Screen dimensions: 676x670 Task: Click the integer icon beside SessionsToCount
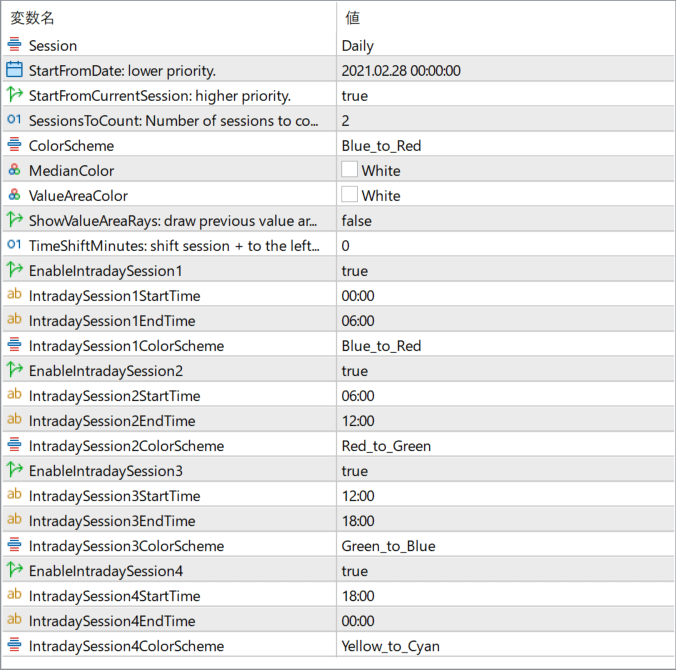(x=14, y=120)
